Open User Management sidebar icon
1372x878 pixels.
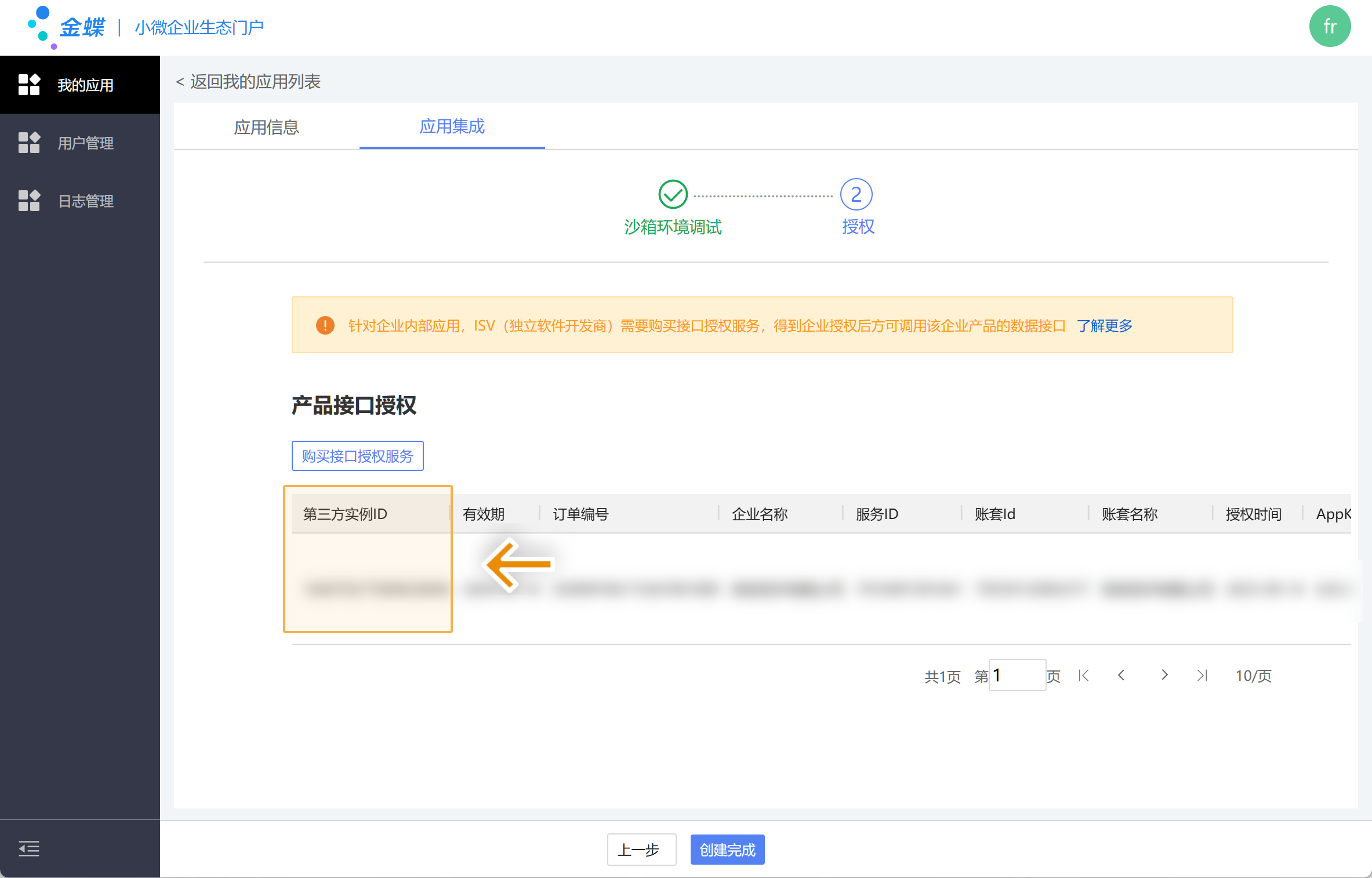[x=29, y=143]
